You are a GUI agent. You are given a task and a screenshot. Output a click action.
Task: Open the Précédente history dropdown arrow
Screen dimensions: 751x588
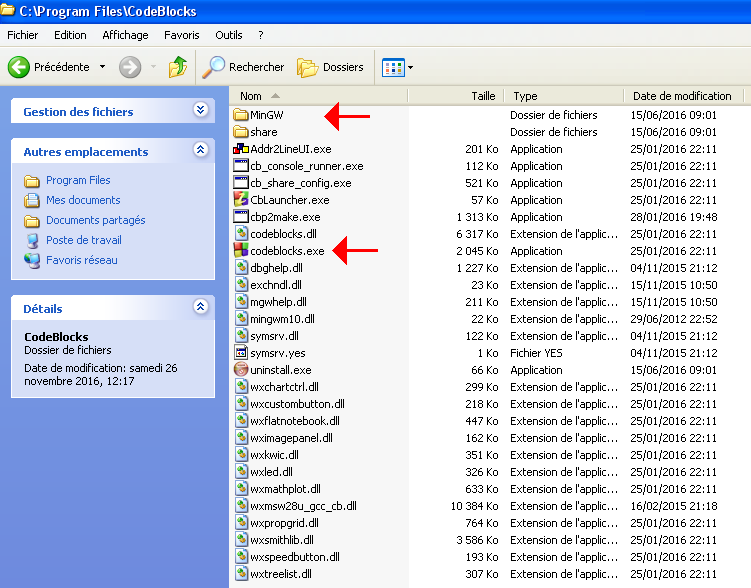tap(102, 67)
